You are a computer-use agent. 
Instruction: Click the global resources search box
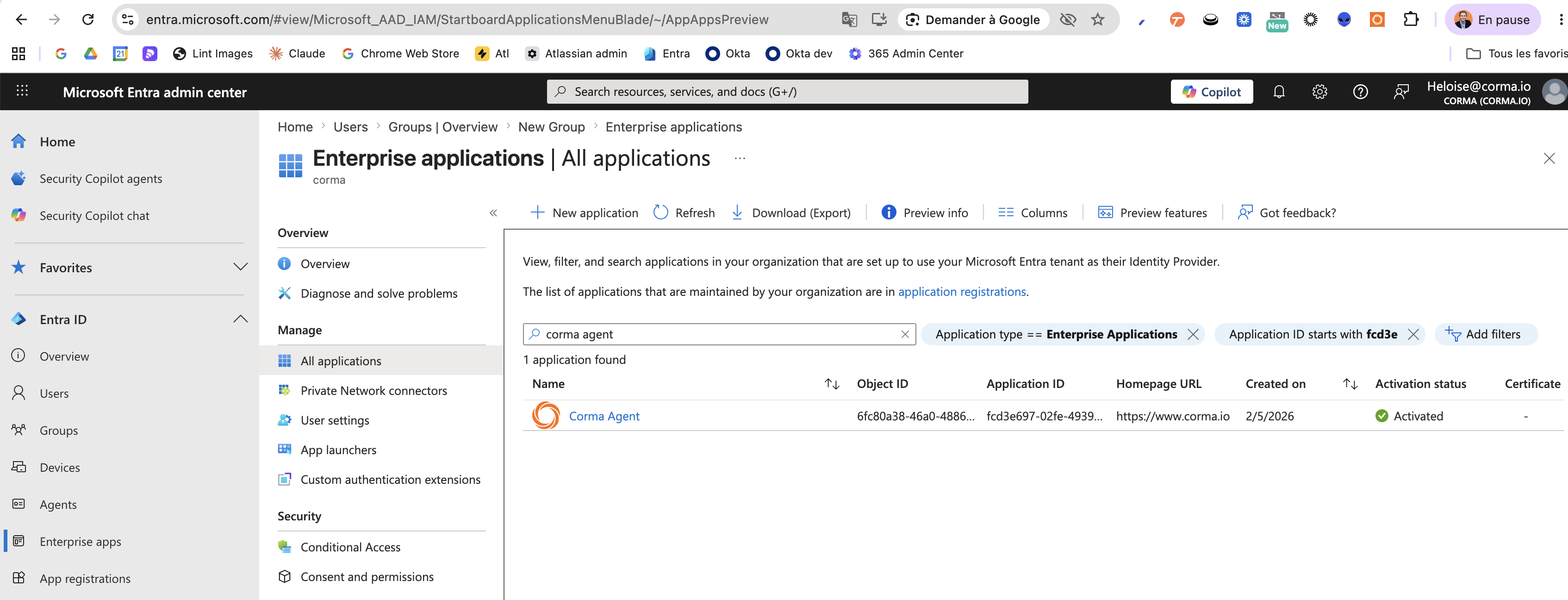pos(787,92)
